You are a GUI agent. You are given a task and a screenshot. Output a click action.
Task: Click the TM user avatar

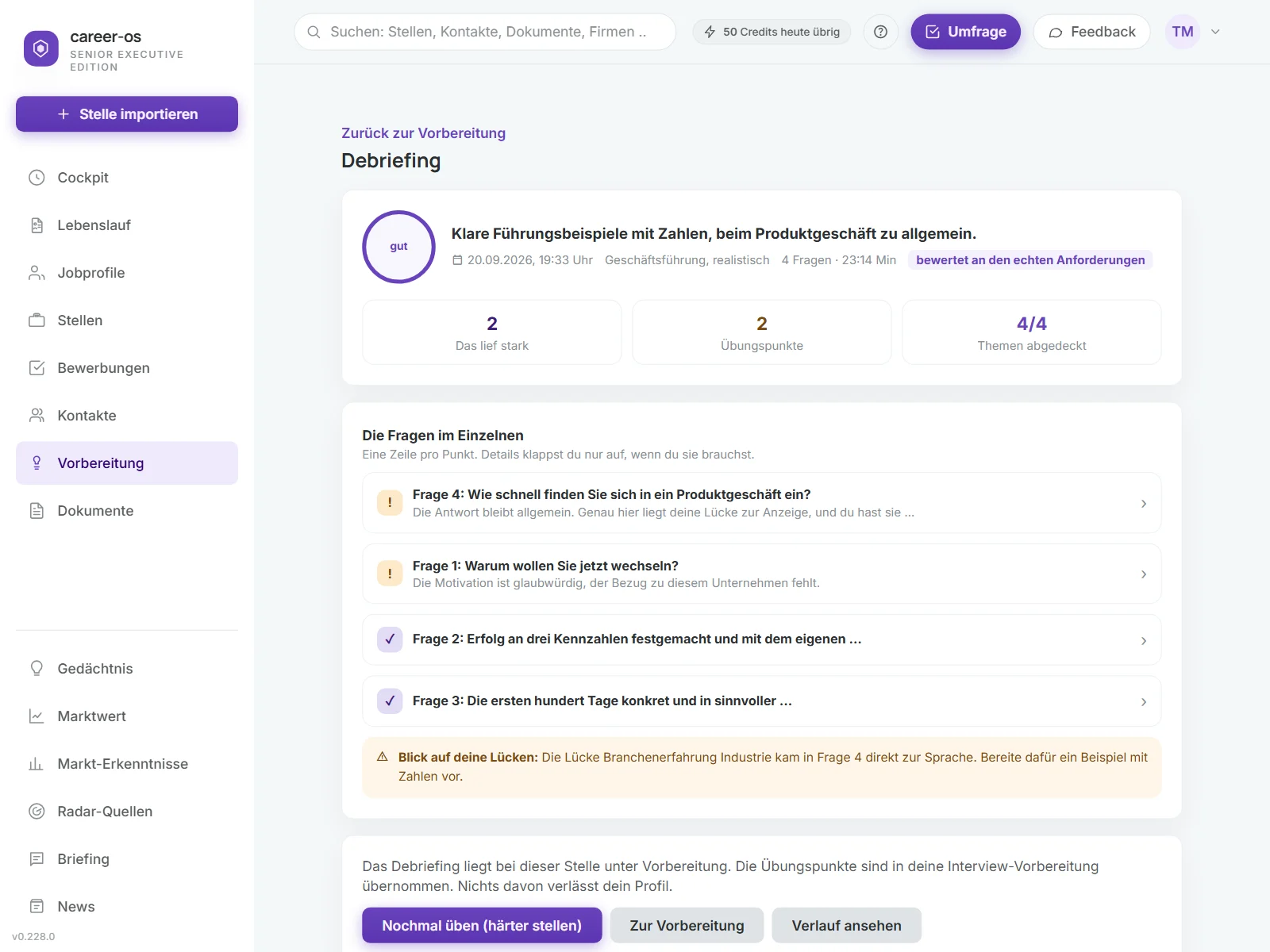tap(1182, 32)
